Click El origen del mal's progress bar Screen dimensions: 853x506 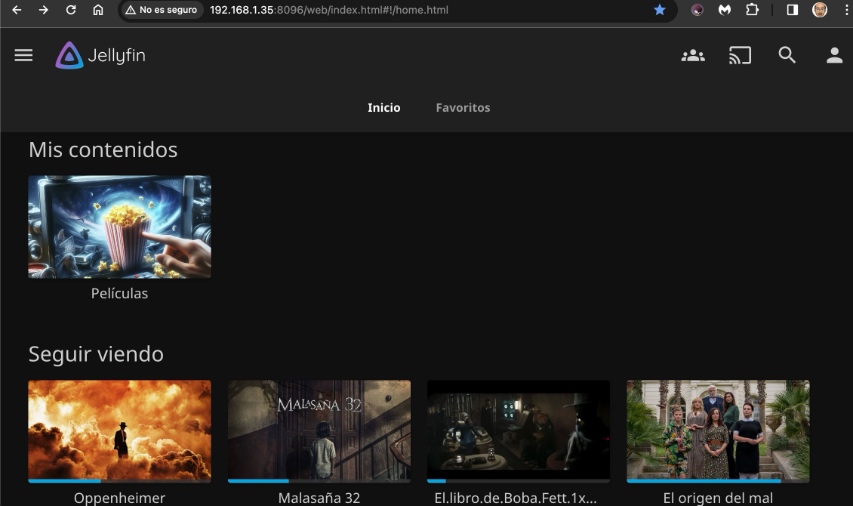click(718, 481)
